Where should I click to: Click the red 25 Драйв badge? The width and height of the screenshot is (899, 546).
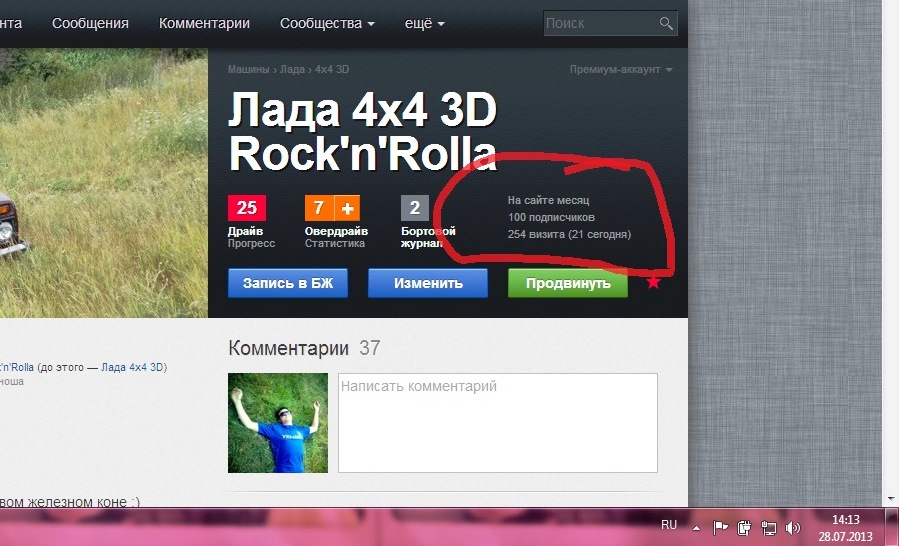coord(247,208)
